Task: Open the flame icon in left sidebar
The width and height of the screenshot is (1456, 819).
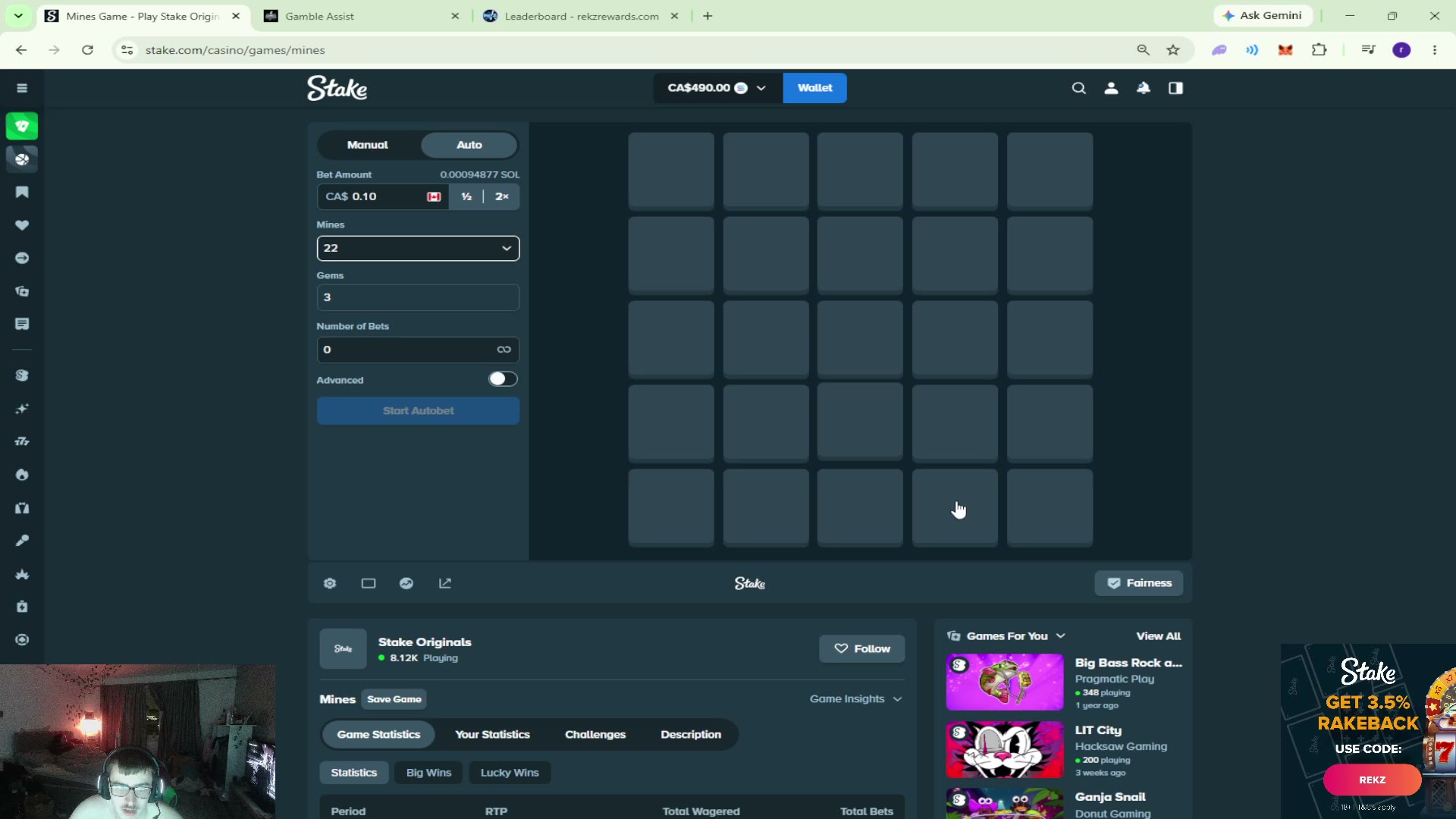Action: click(x=22, y=475)
